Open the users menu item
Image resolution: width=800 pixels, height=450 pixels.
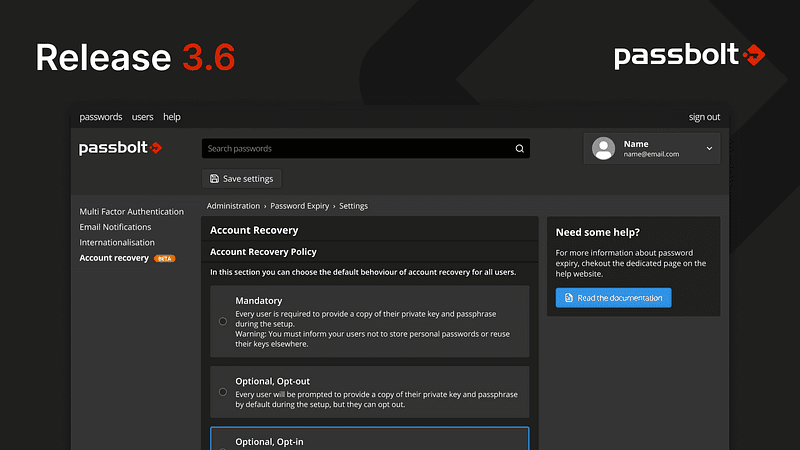click(x=143, y=117)
